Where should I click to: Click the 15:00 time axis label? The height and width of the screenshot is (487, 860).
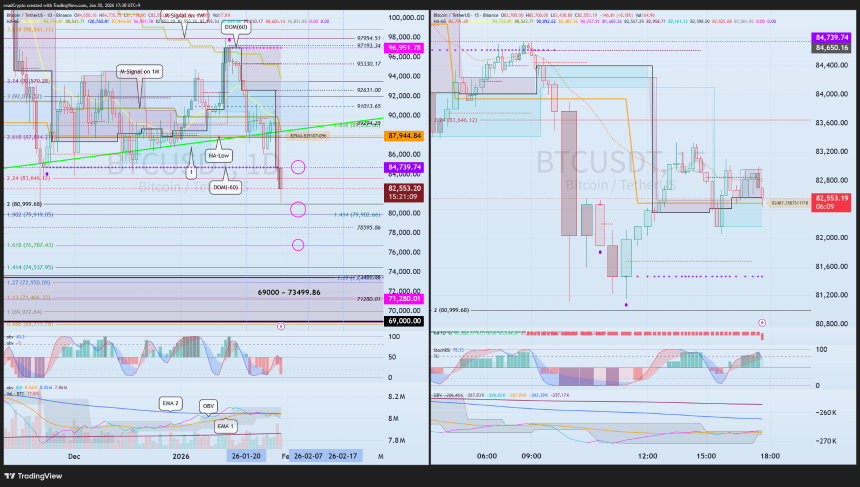[706, 456]
